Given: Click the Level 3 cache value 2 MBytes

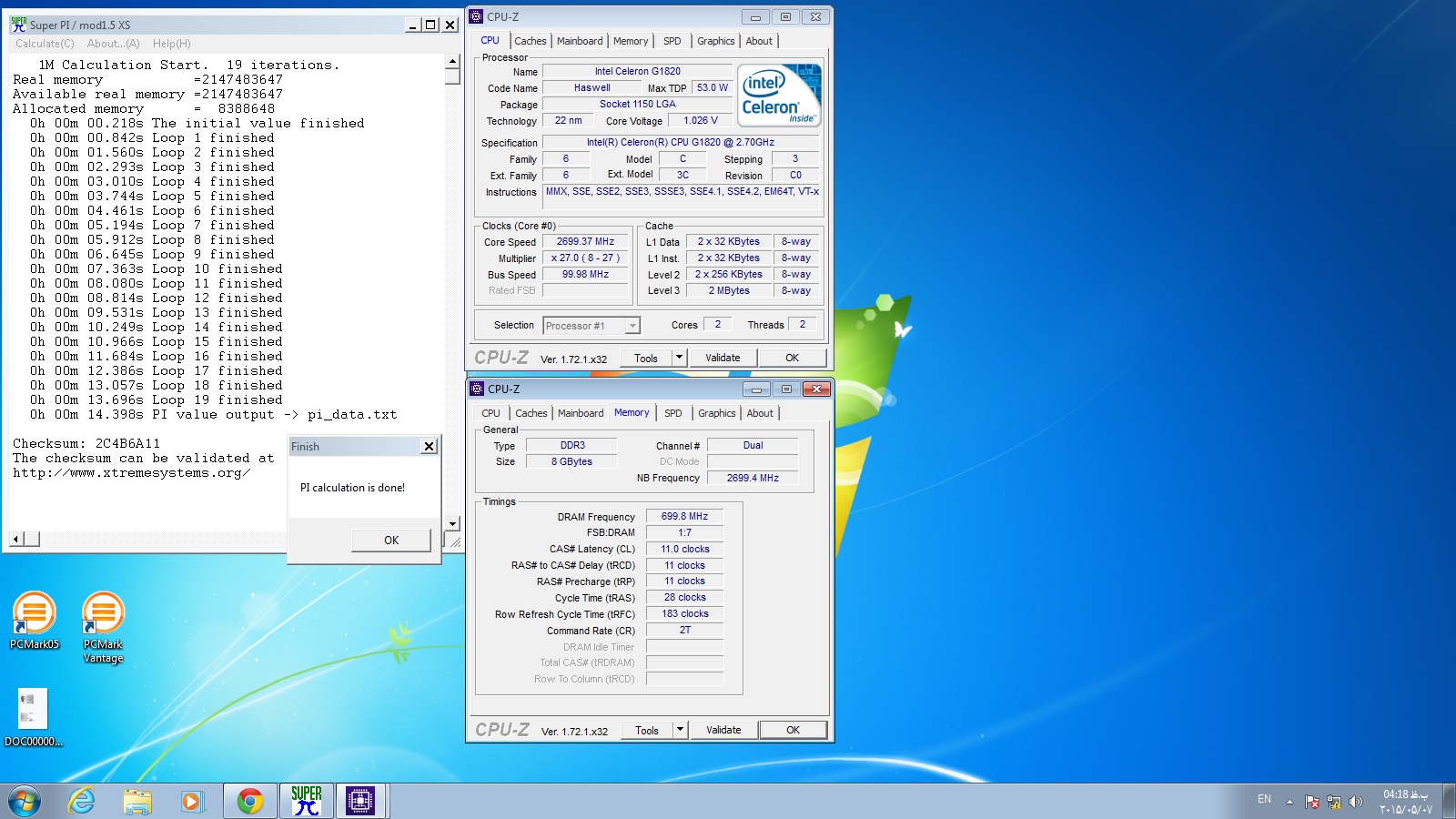Looking at the screenshot, I should (x=729, y=290).
